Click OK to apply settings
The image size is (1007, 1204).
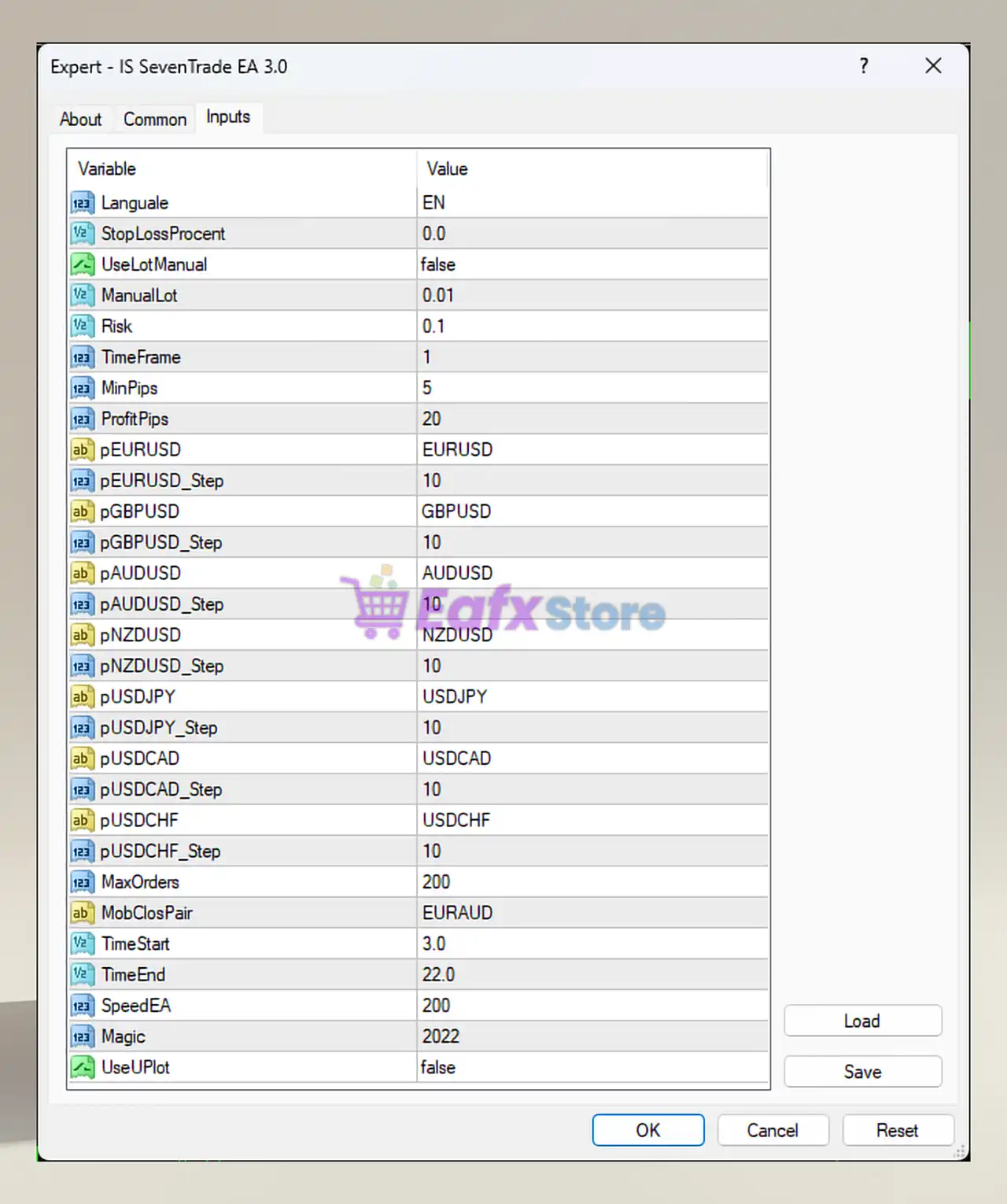pyautogui.click(x=648, y=1130)
